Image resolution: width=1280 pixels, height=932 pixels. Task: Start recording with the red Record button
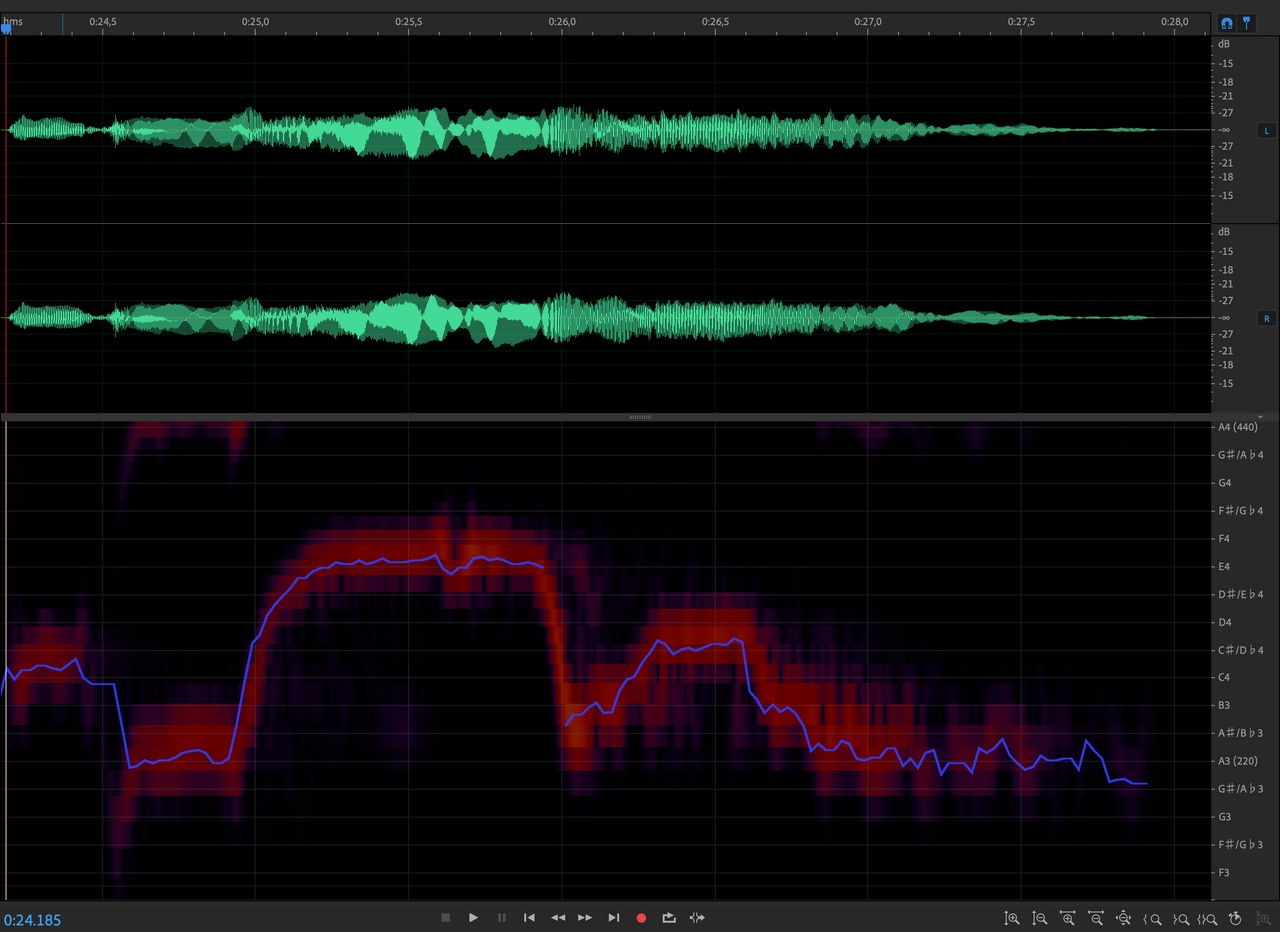pos(641,918)
